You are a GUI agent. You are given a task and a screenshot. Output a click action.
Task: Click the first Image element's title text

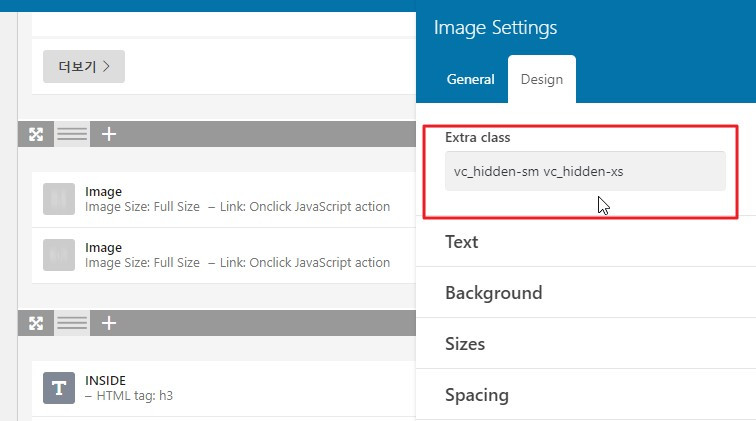(x=104, y=191)
